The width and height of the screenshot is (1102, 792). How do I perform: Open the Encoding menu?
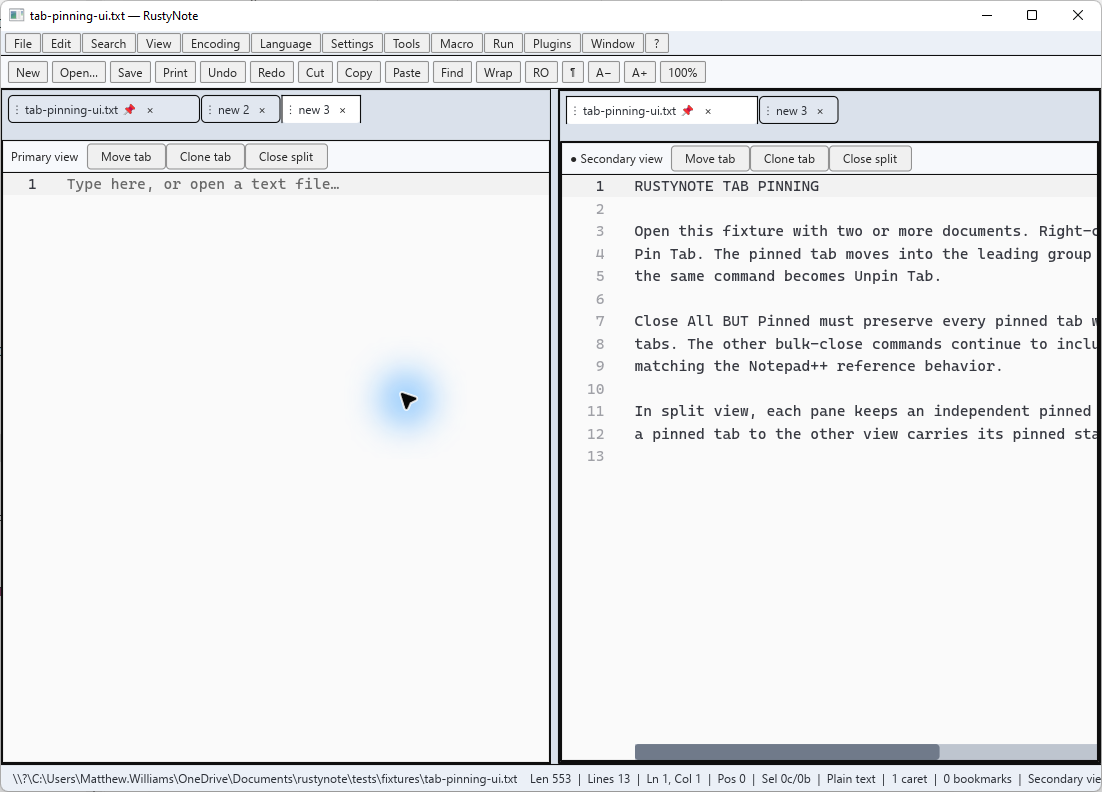pyautogui.click(x=215, y=44)
